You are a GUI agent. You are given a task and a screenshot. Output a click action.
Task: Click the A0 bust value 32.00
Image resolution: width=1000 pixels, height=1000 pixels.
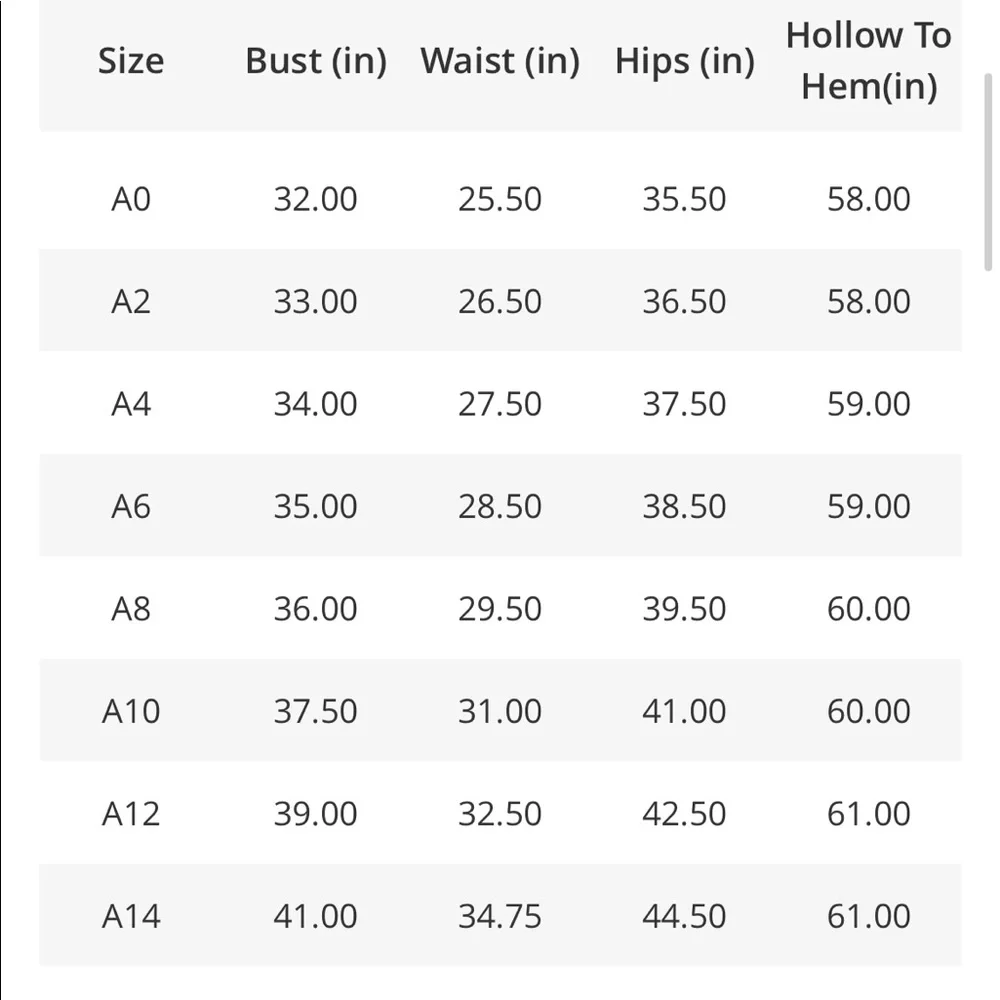click(315, 199)
